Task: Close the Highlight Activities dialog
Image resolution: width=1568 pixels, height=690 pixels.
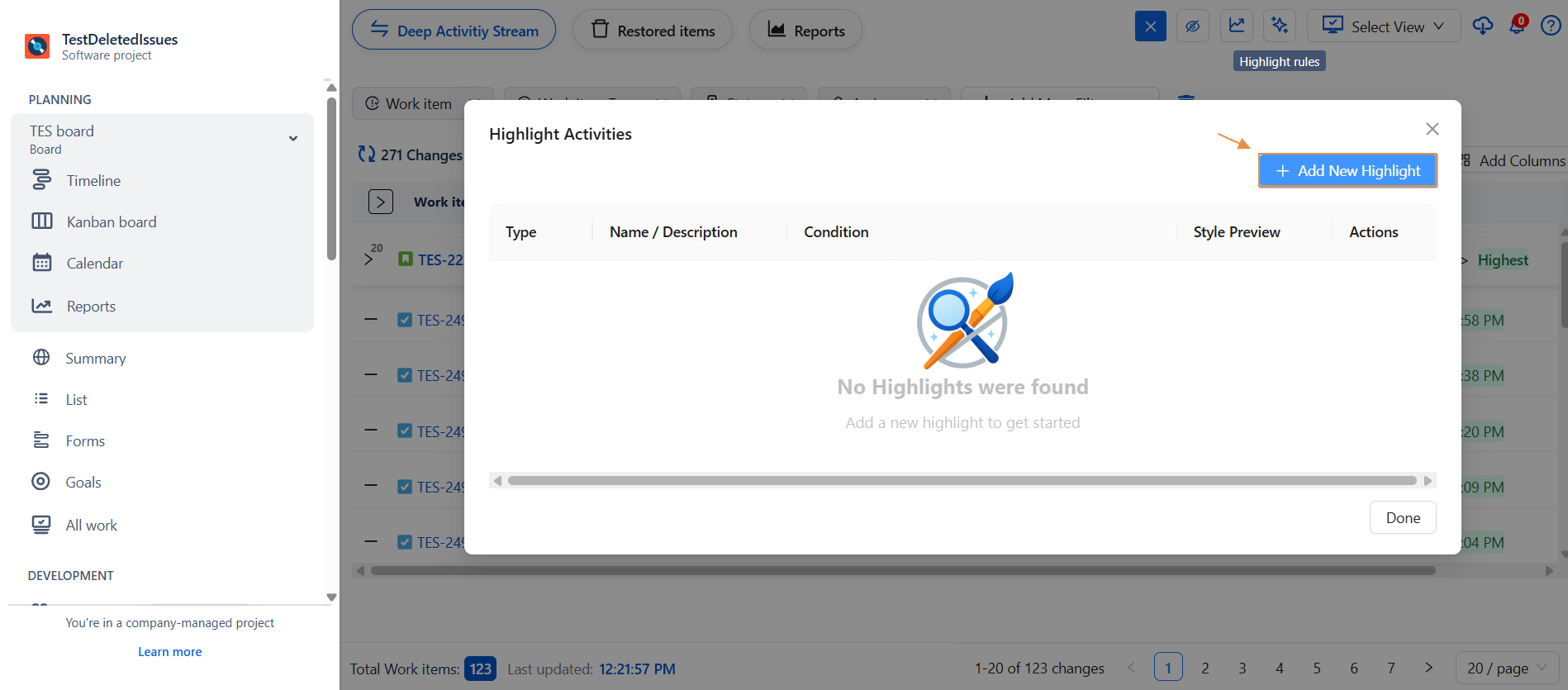Action: (x=1432, y=129)
